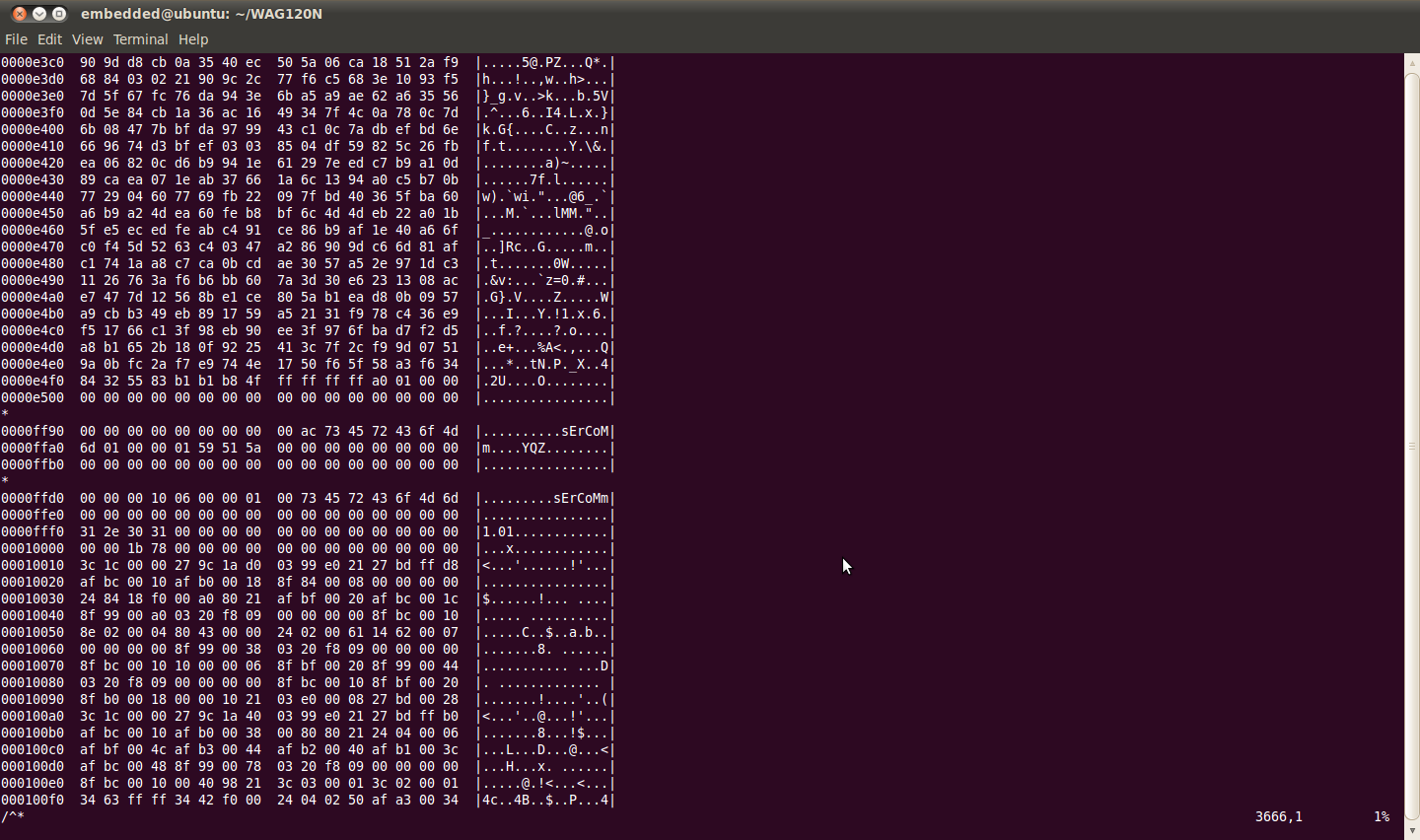Click the '1.01' ASCII text in row 0000fff0
1420x840 pixels.
point(498,532)
